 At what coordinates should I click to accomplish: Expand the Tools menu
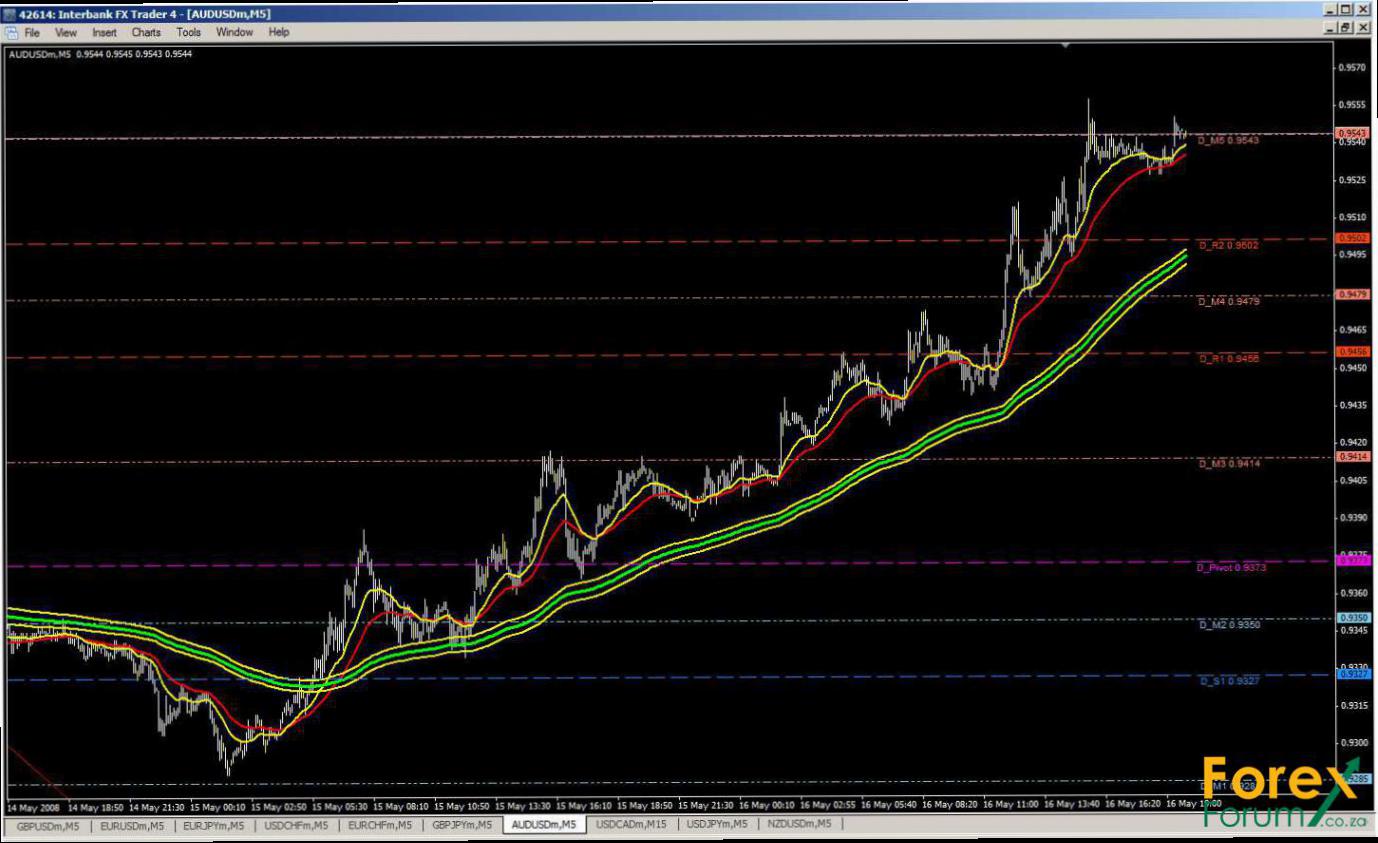(x=189, y=32)
